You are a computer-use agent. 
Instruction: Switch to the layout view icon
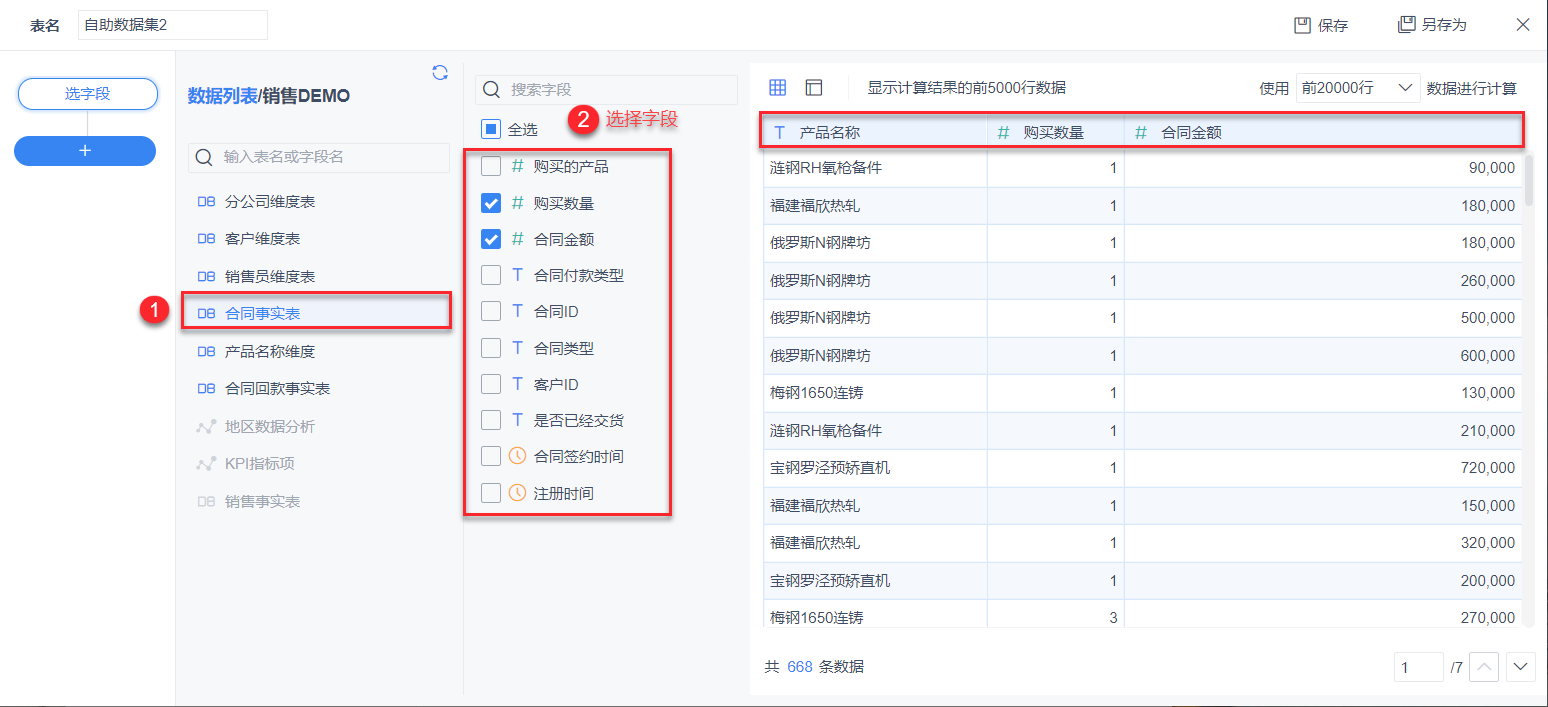coord(814,88)
